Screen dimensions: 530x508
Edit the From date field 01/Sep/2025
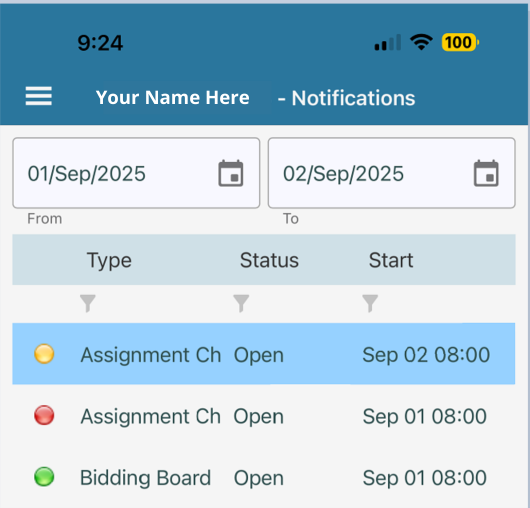click(x=136, y=173)
